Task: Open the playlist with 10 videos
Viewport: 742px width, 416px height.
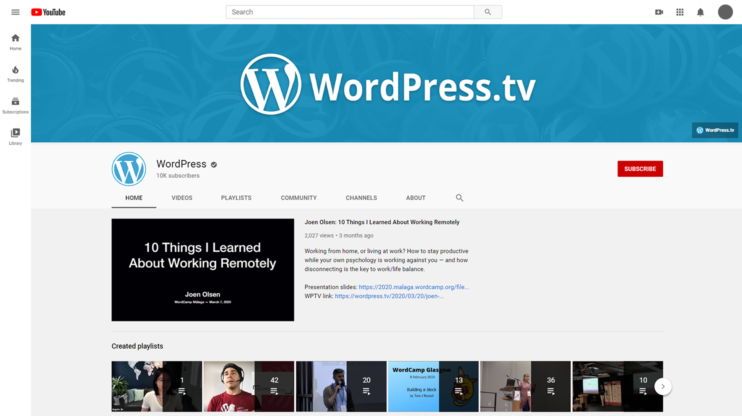Action: coord(618,386)
